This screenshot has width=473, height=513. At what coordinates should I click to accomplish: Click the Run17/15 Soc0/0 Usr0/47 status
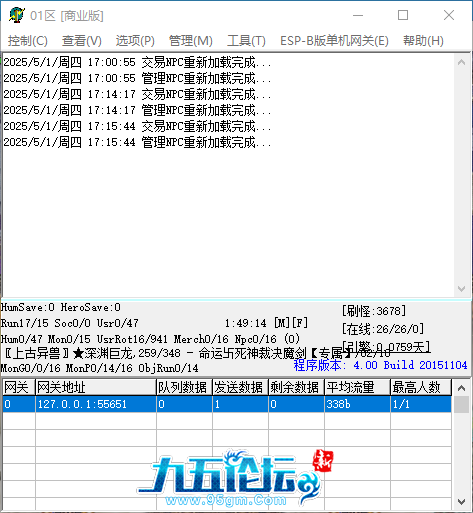point(70,323)
